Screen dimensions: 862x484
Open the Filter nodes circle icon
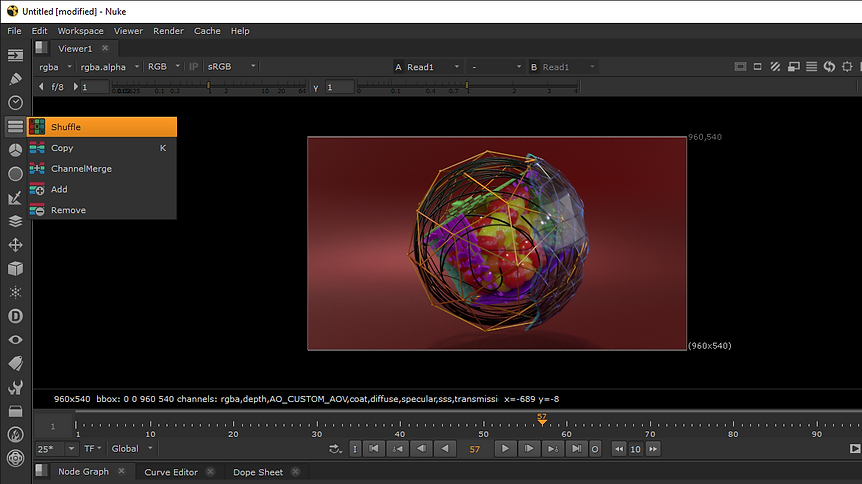tap(15, 174)
